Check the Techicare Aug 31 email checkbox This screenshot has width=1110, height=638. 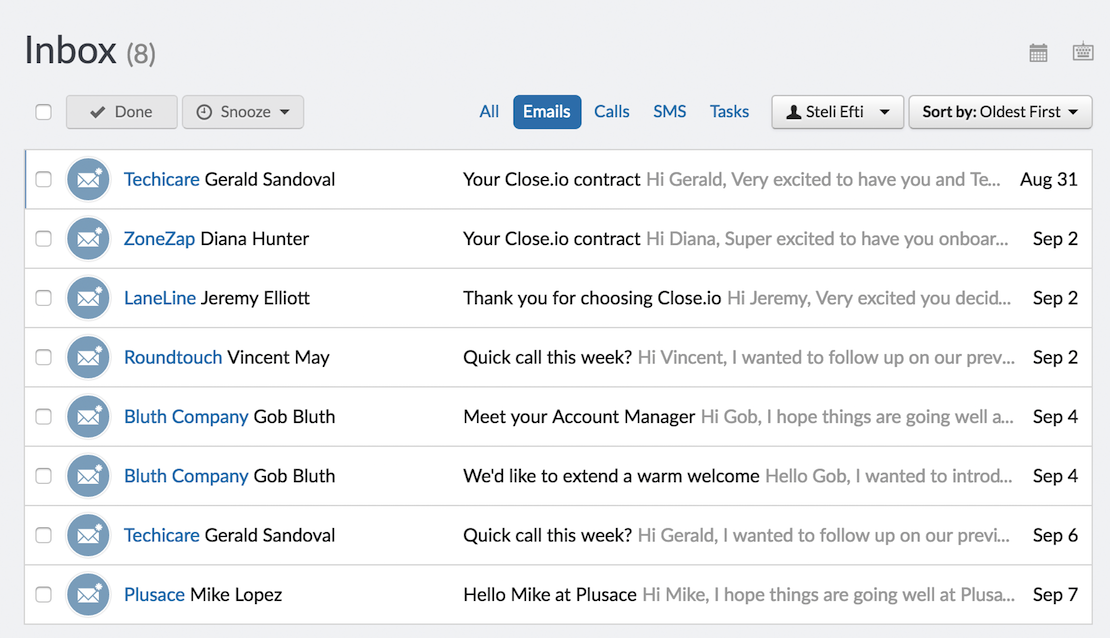[43, 179]
